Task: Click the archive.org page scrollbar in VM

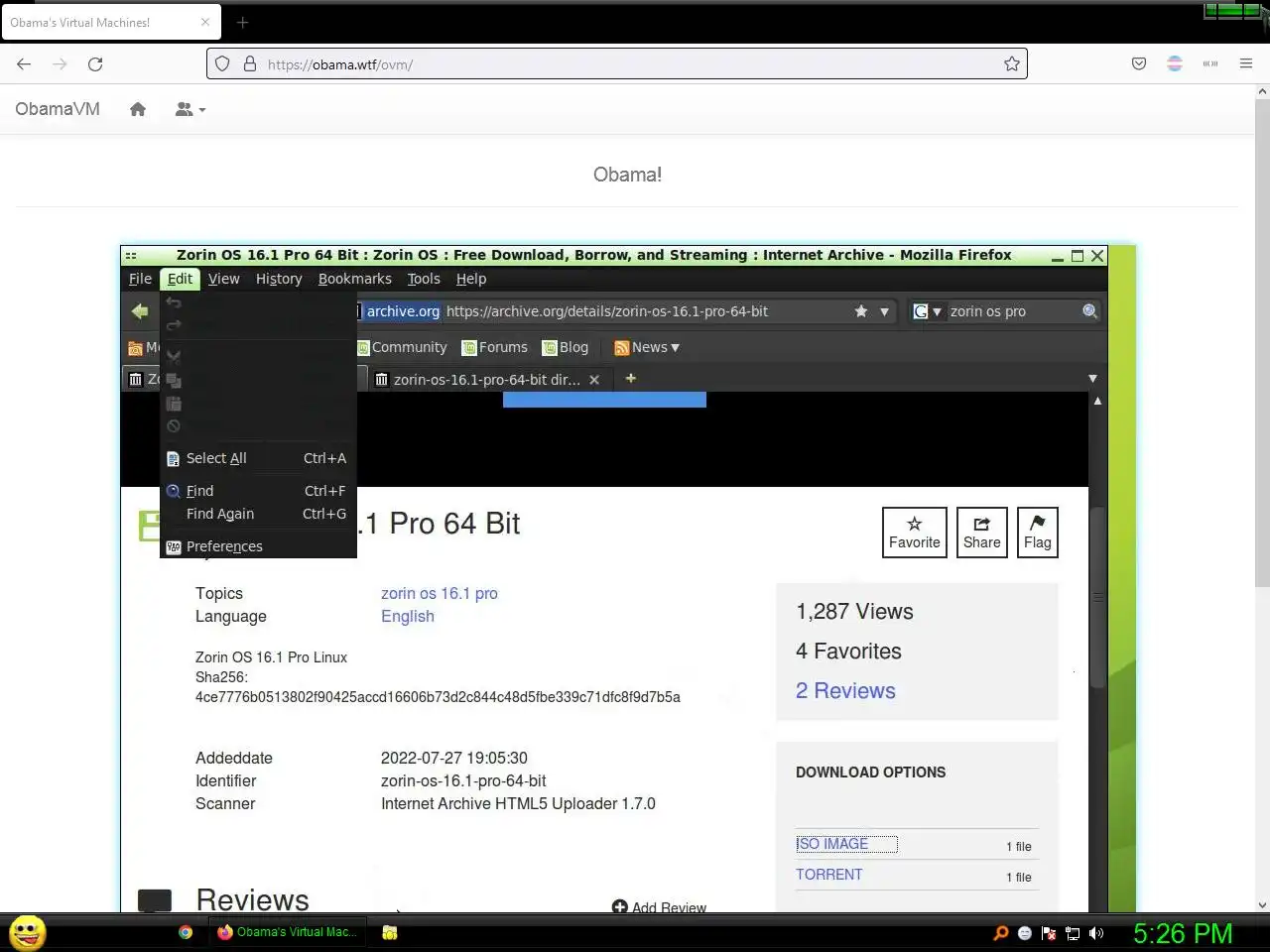Action: (1097, 598)
